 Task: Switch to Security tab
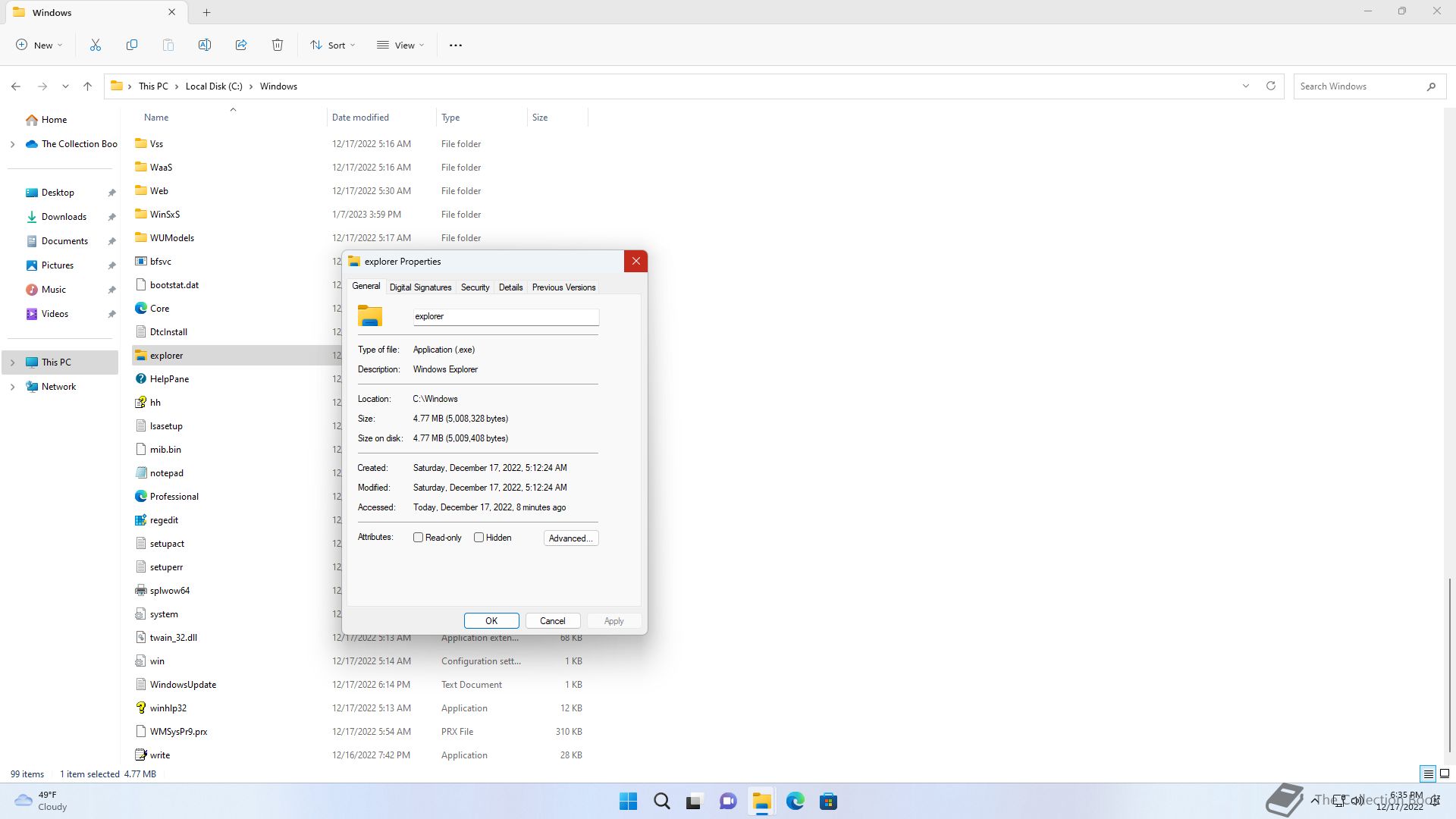pyautogui.click(x=475, y=287)
